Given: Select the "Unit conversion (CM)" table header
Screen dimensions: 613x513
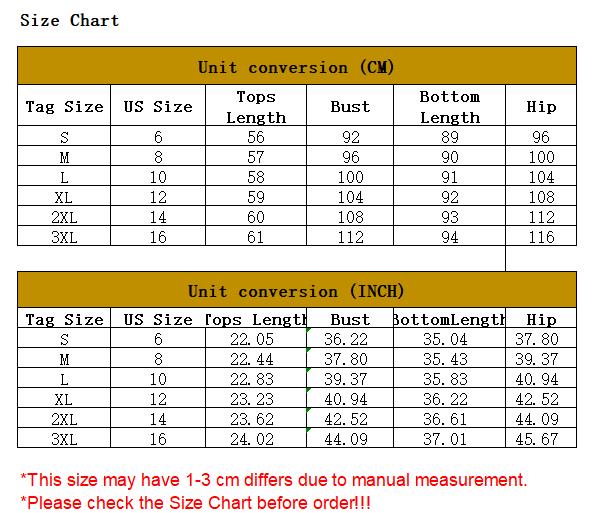Looking at the screenshot, I should click(x=296, y=67).
